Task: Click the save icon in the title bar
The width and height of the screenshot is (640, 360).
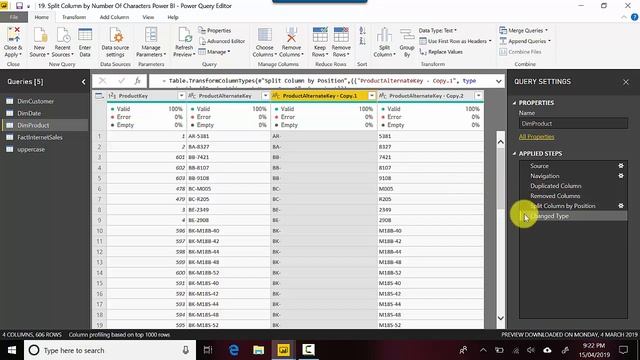Action: point(19,6)
